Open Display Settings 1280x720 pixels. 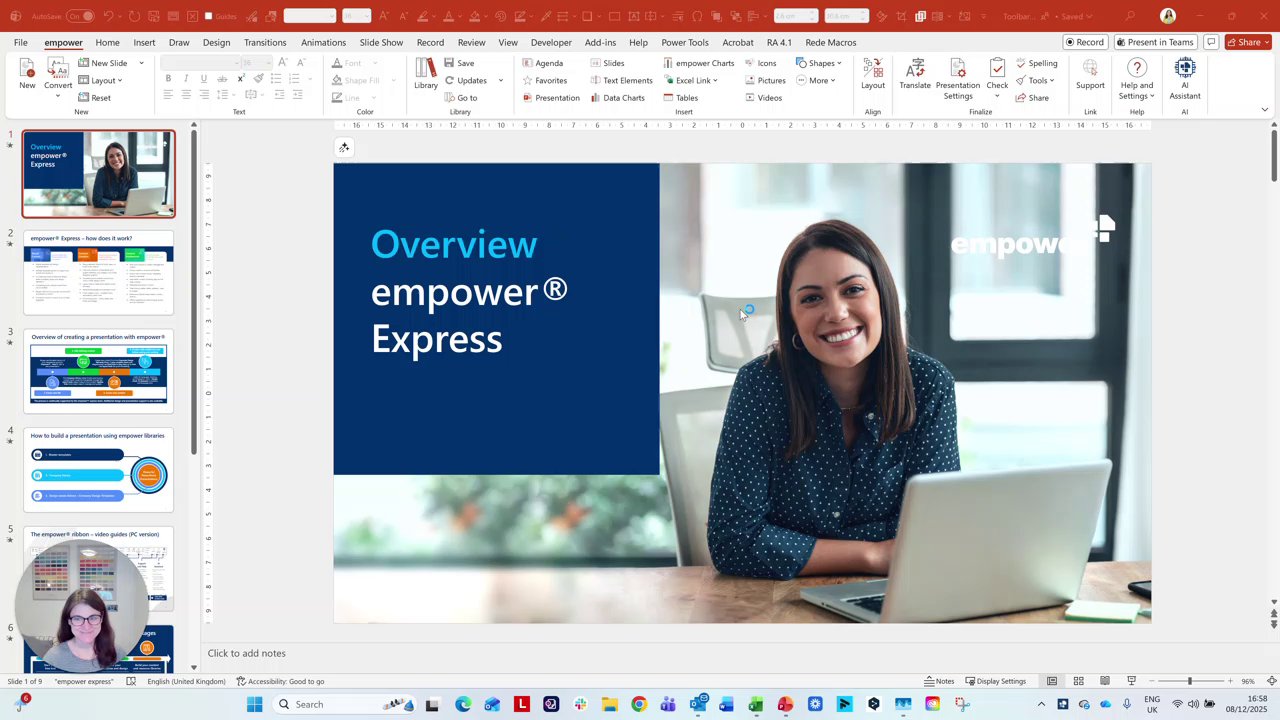tap(996, 681)
